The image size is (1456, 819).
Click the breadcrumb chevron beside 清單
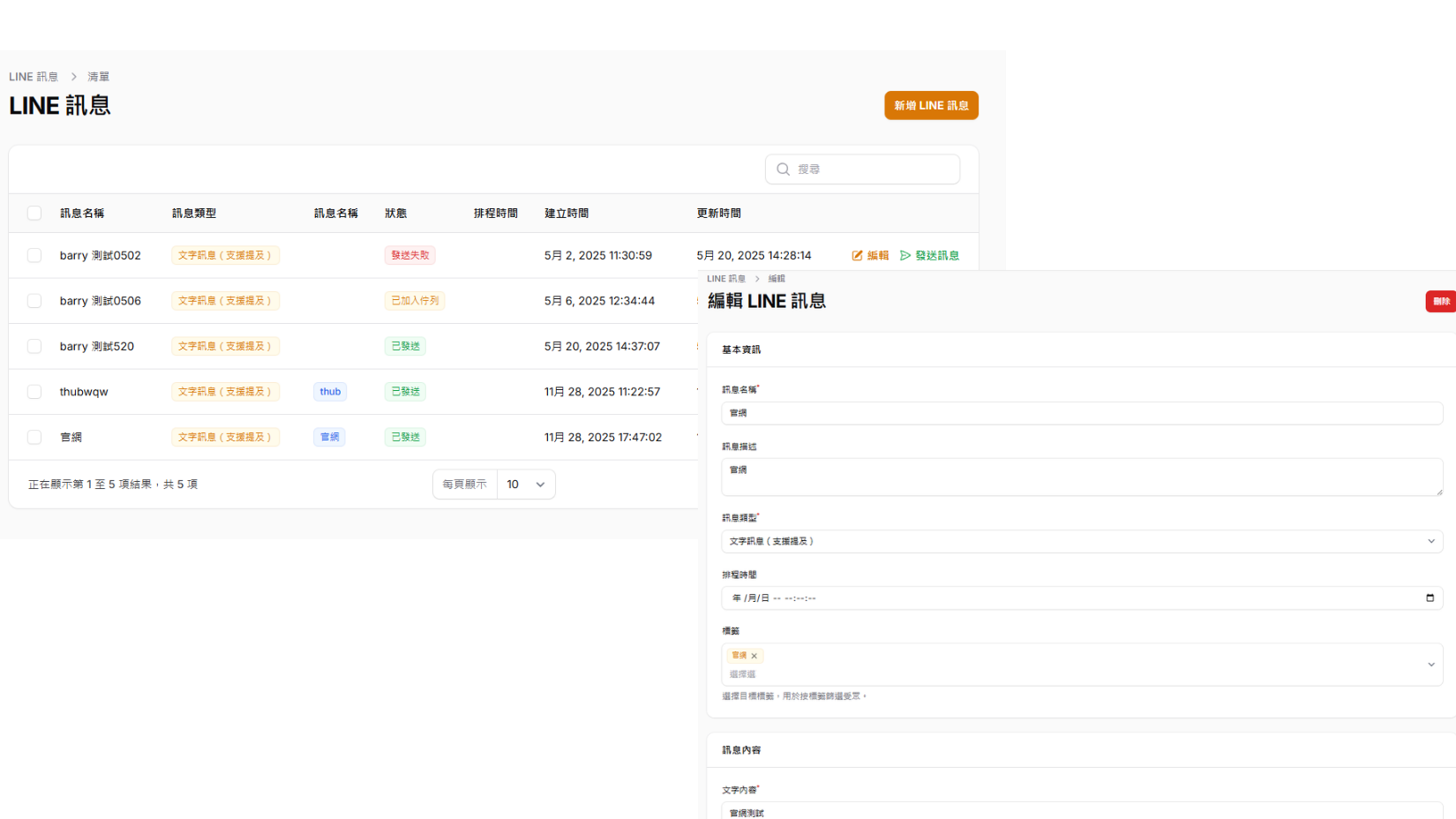74,77
